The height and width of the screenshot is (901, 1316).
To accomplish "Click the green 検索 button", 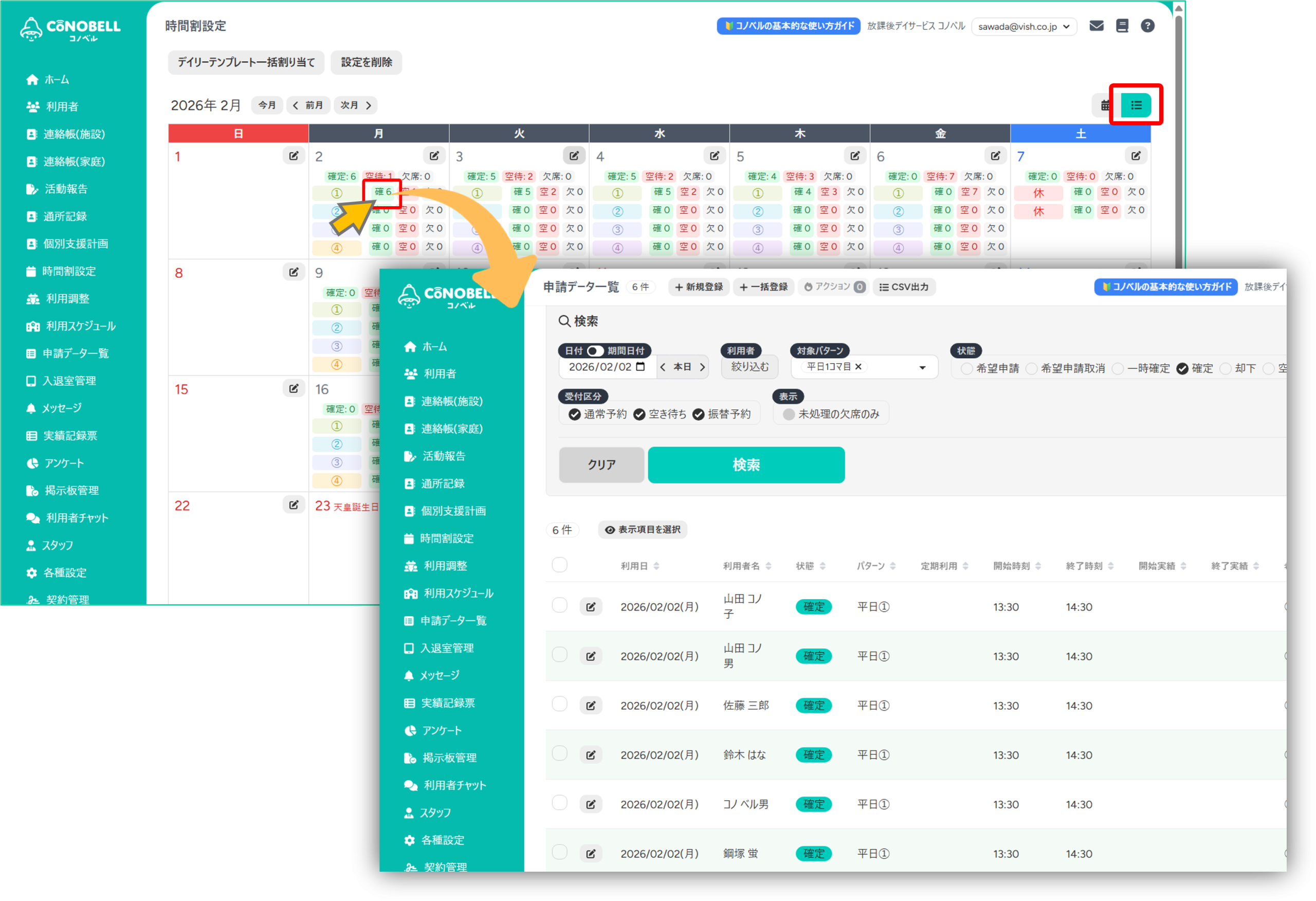I will point(746,465).
